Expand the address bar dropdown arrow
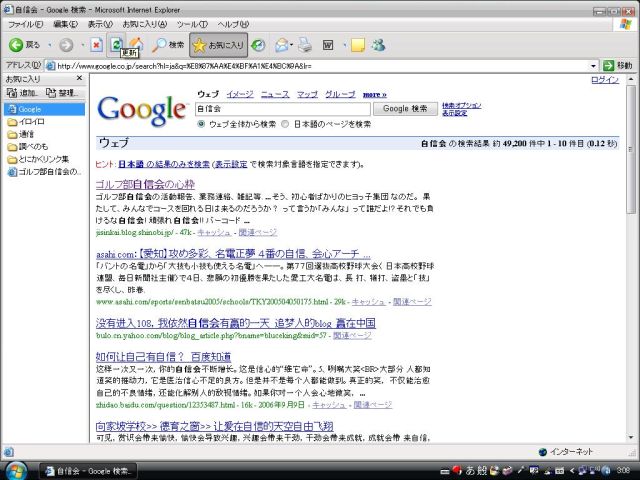Viewport: 640px width, 480px height. point(593,66)
